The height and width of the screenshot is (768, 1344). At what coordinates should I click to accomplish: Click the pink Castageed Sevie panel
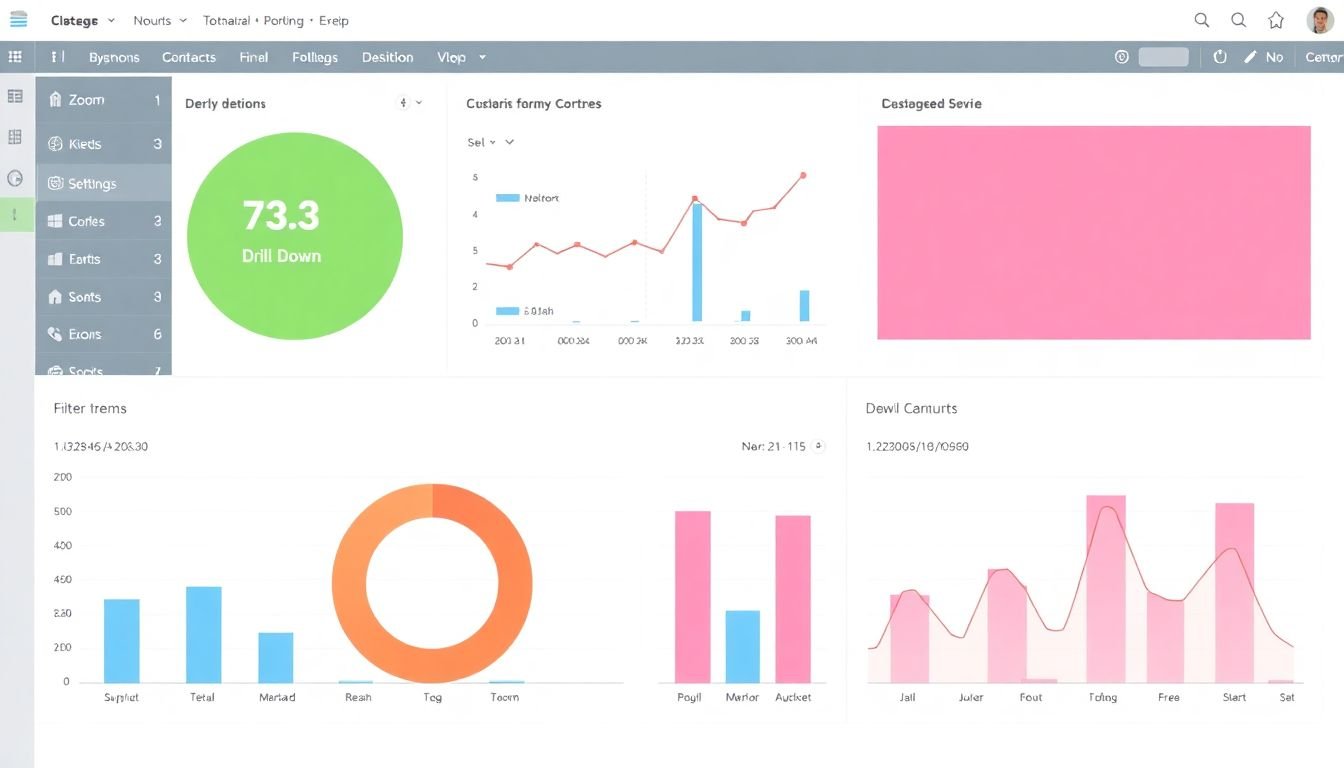point(1094,232)
